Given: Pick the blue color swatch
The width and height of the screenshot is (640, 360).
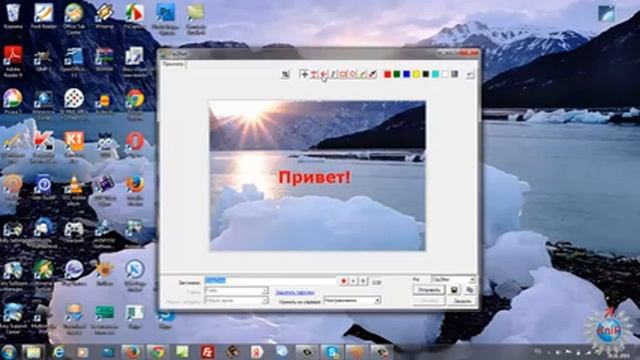Looking at the screenshot, I should [x=407, y=74].
